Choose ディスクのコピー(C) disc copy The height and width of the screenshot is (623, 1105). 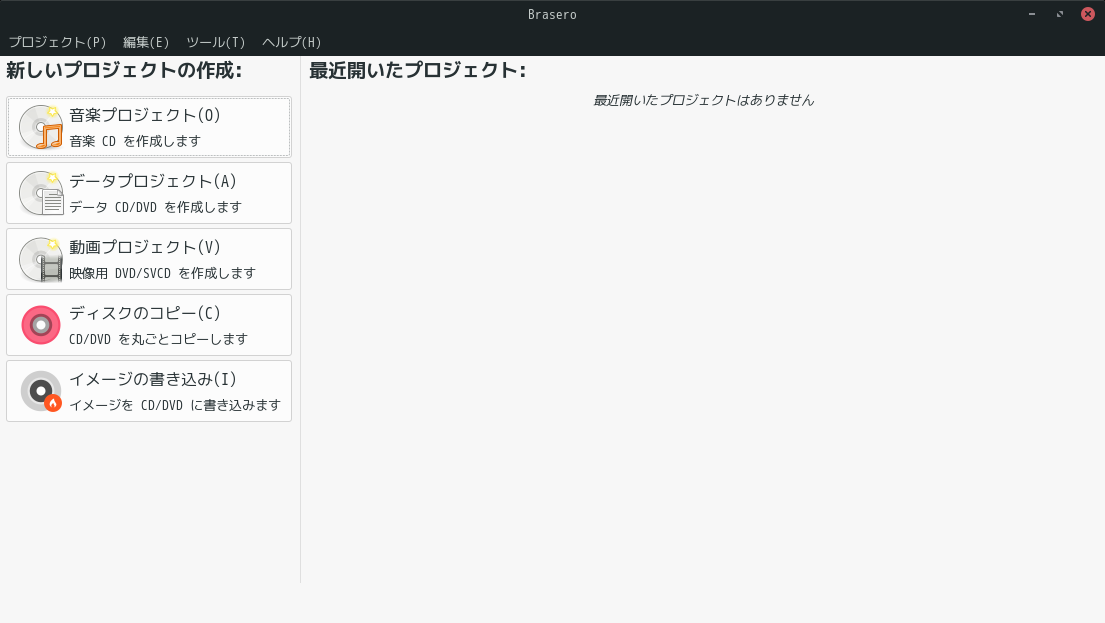(x=149, y=325)
